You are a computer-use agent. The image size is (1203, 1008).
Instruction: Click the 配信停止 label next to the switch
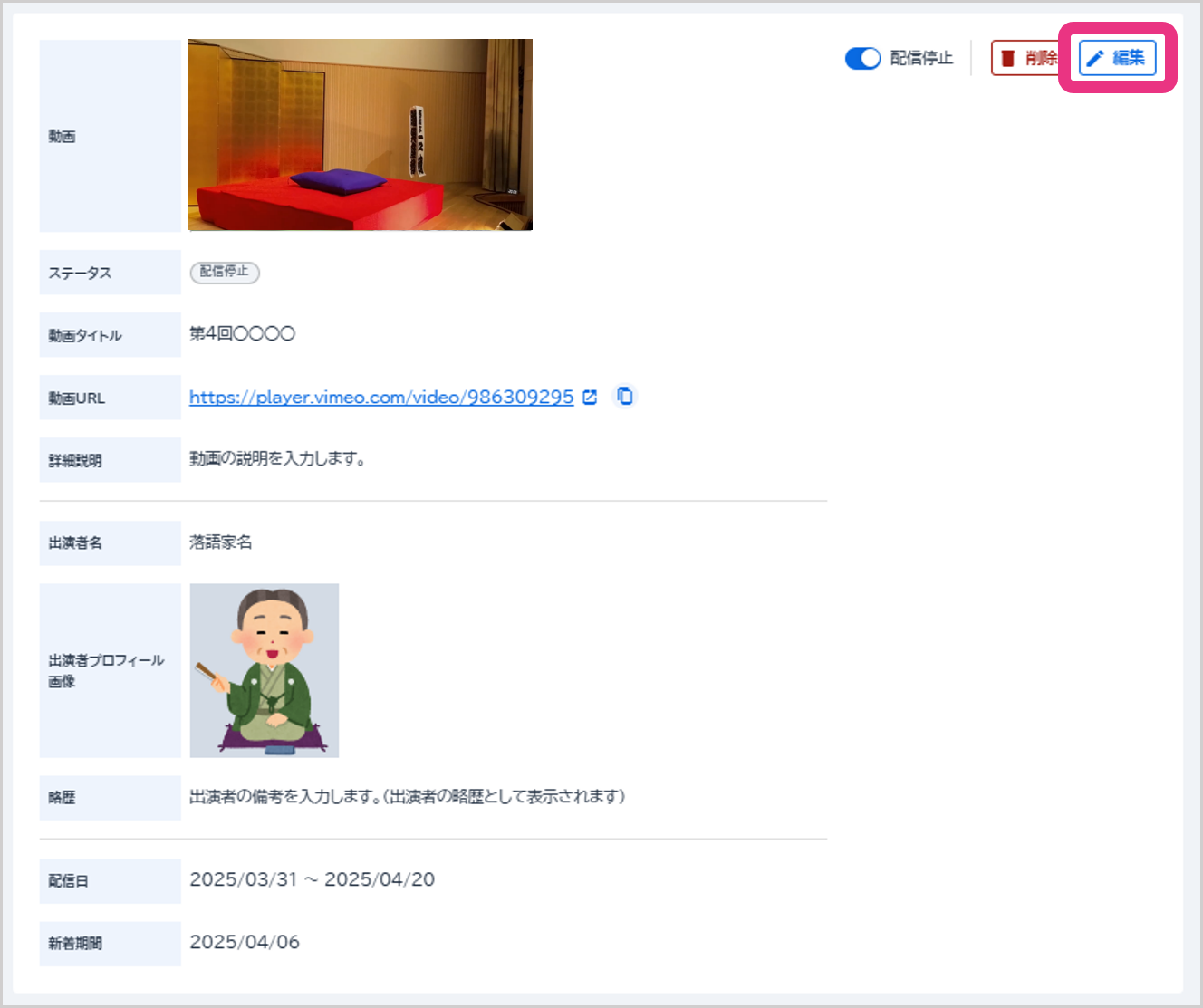coord(921,59)
